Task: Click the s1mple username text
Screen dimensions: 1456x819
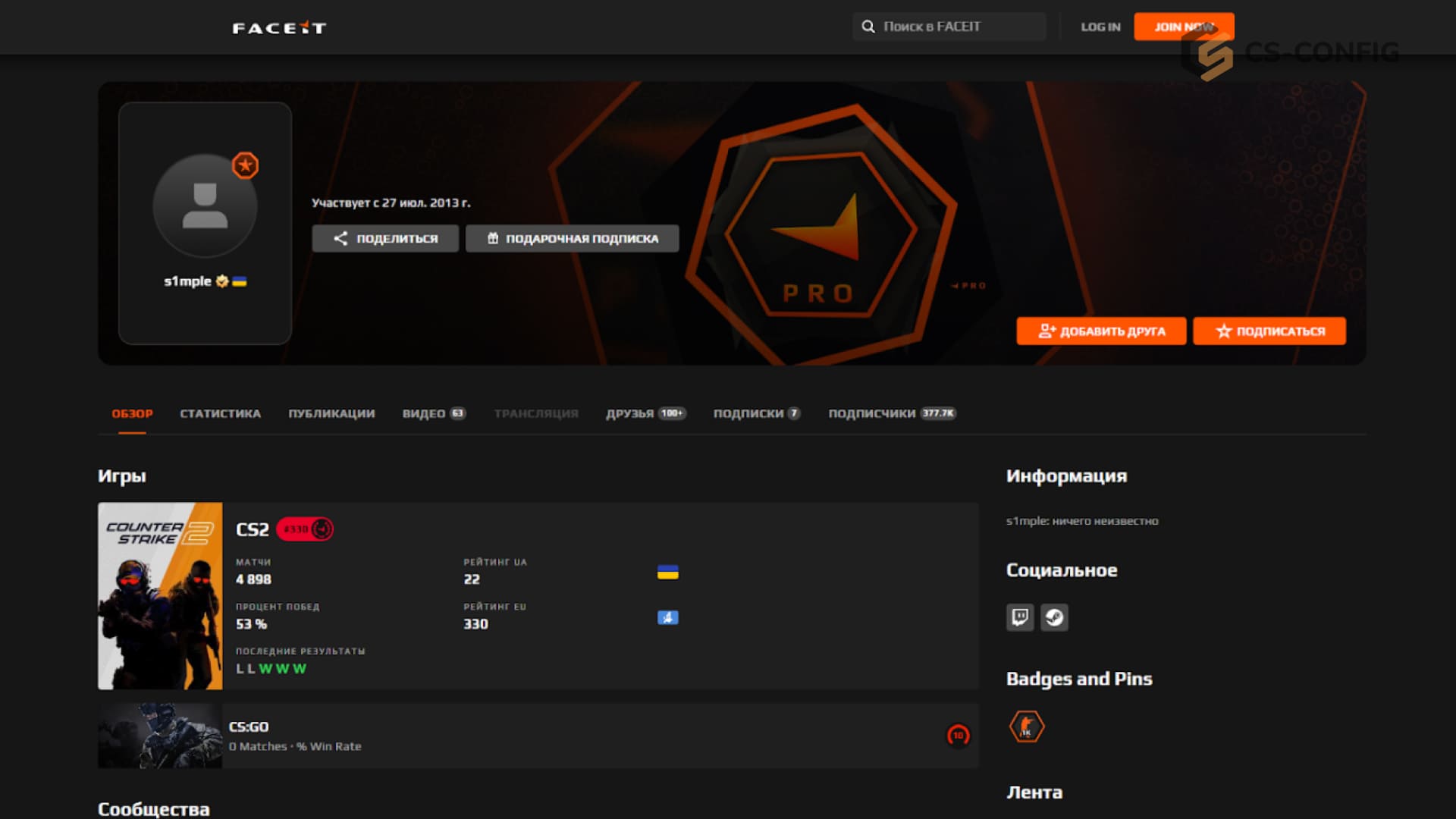Action: click(x=187, y=281)
